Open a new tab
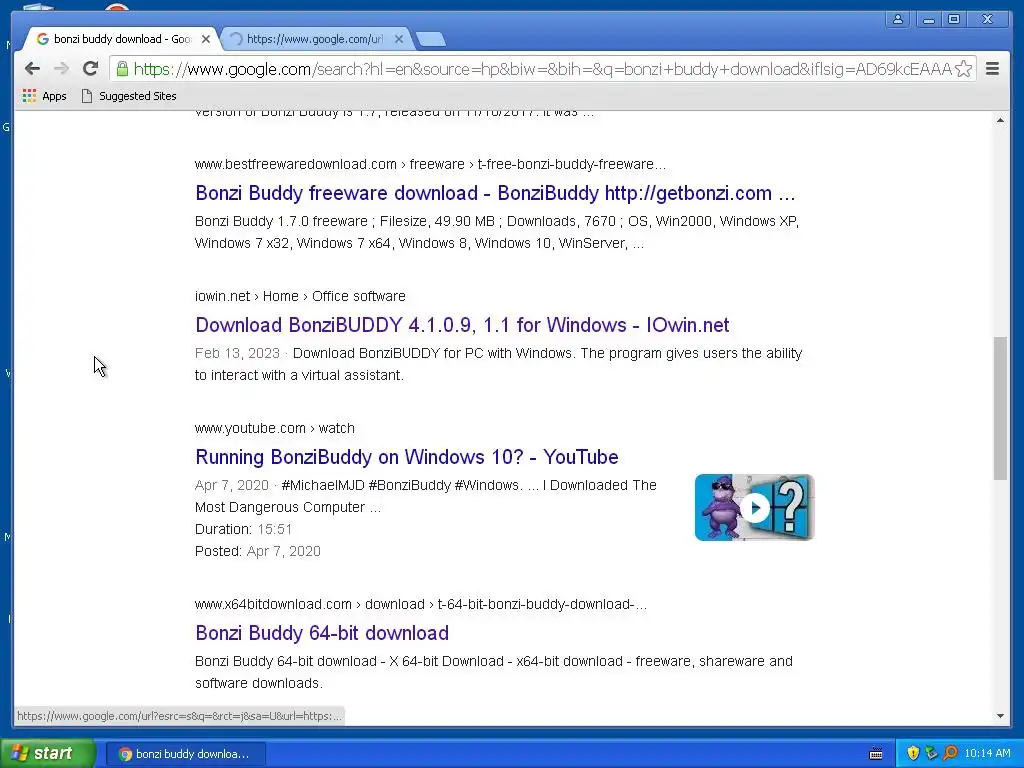The width and height of the screenshot is (1024, 768). tap(431, 40)
